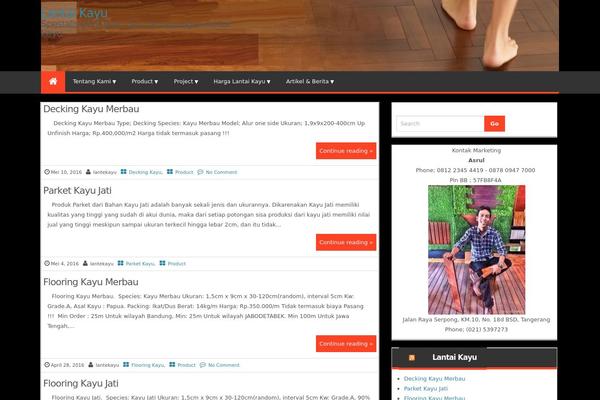Click the marketing contact photo of Asrul

[476, 250]
